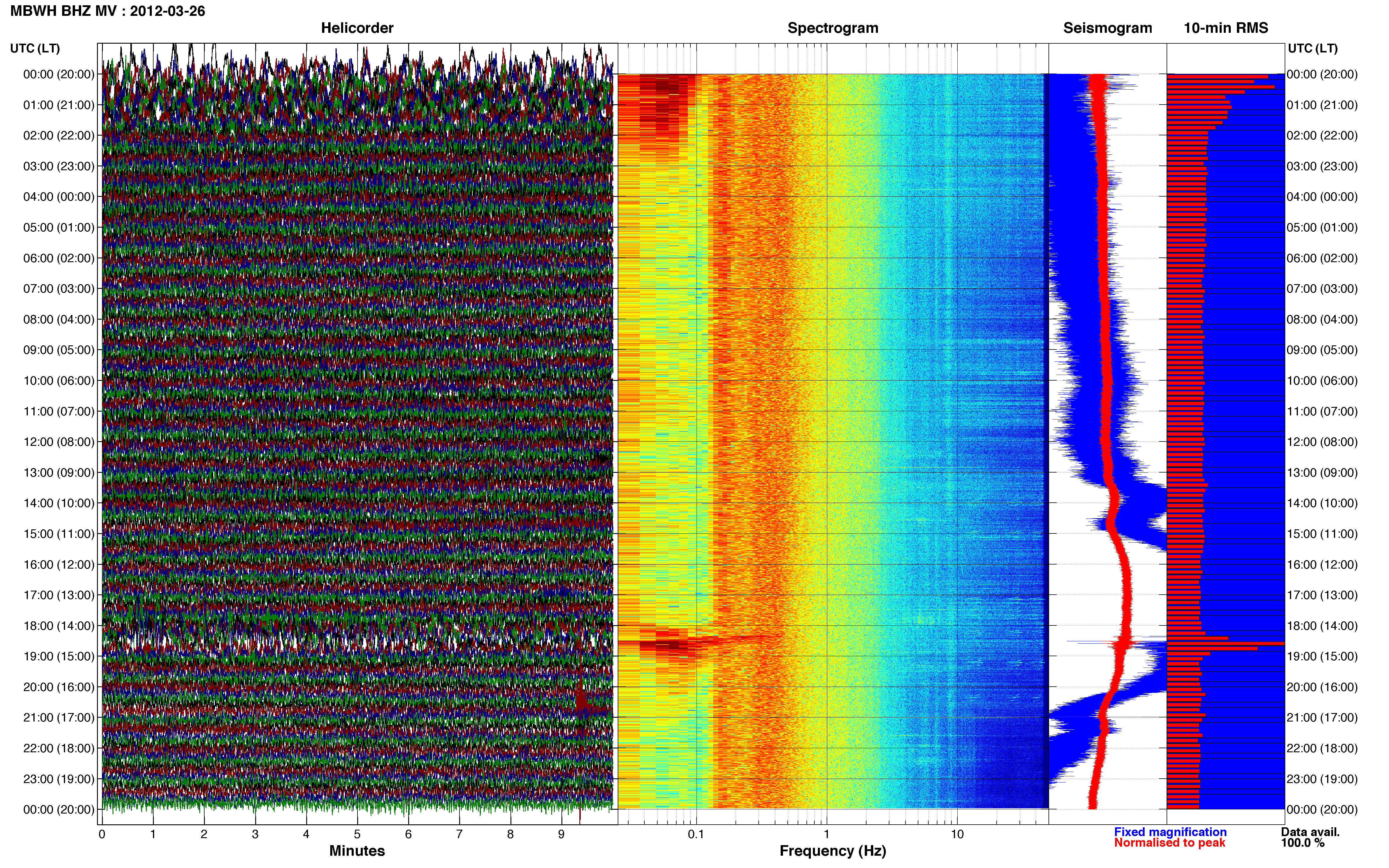Click the '8' tick on the Minutes axis
This screenshot has width=1389, height=868.
click(510, 834)
